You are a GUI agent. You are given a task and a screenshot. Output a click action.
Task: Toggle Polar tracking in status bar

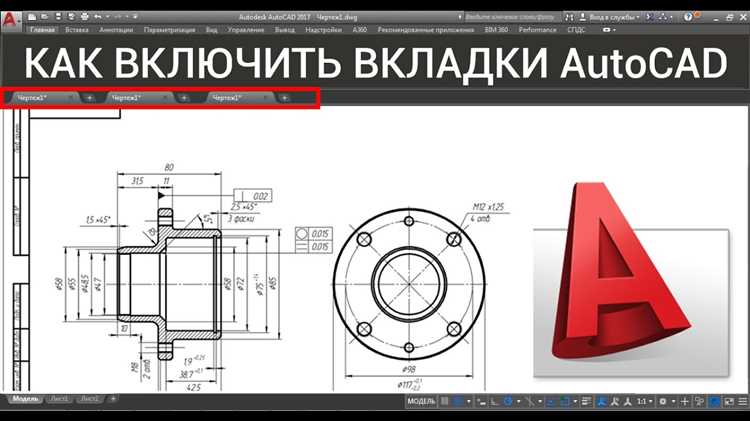508,401
